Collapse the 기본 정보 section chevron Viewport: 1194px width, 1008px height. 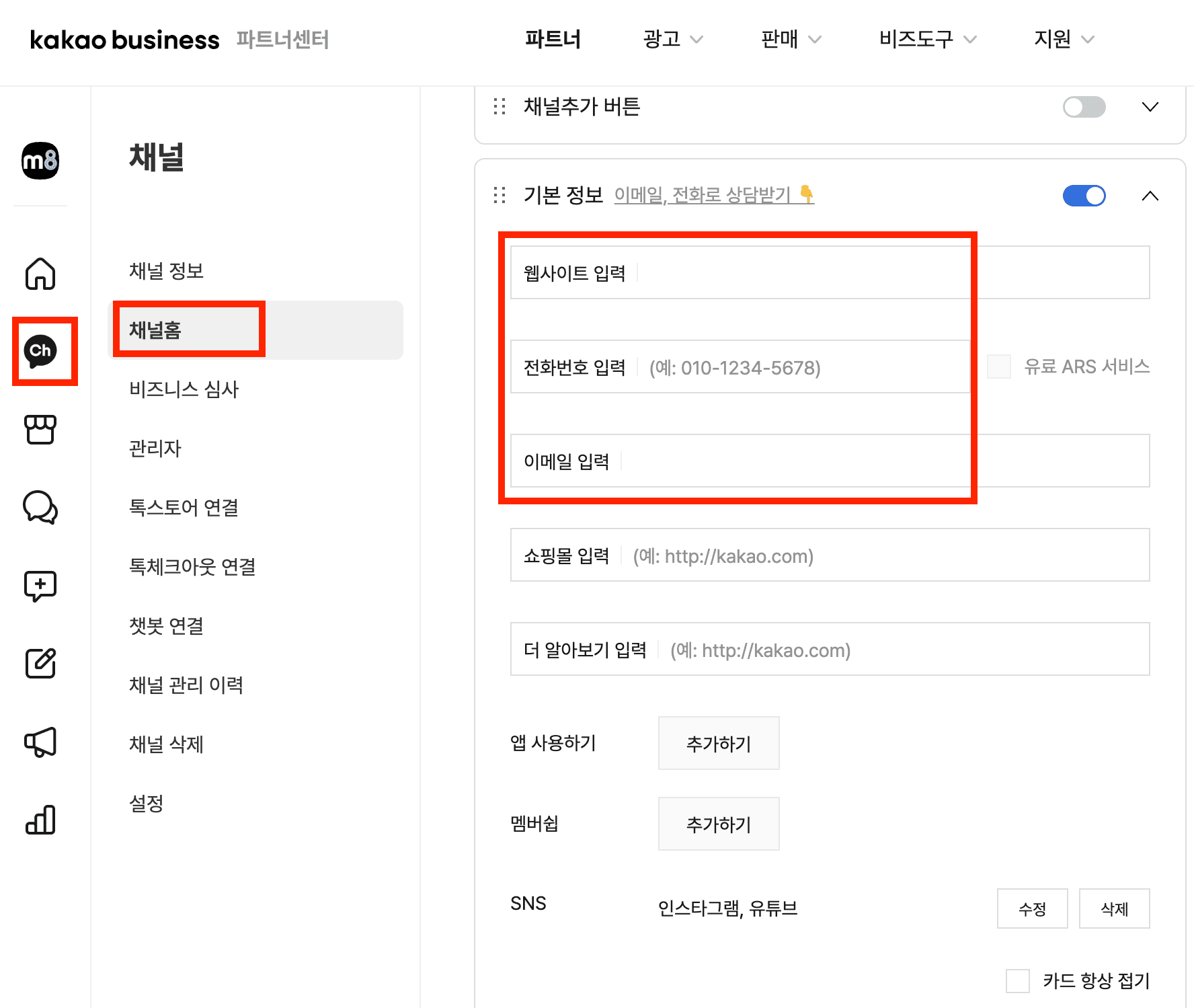point(1150,196)
